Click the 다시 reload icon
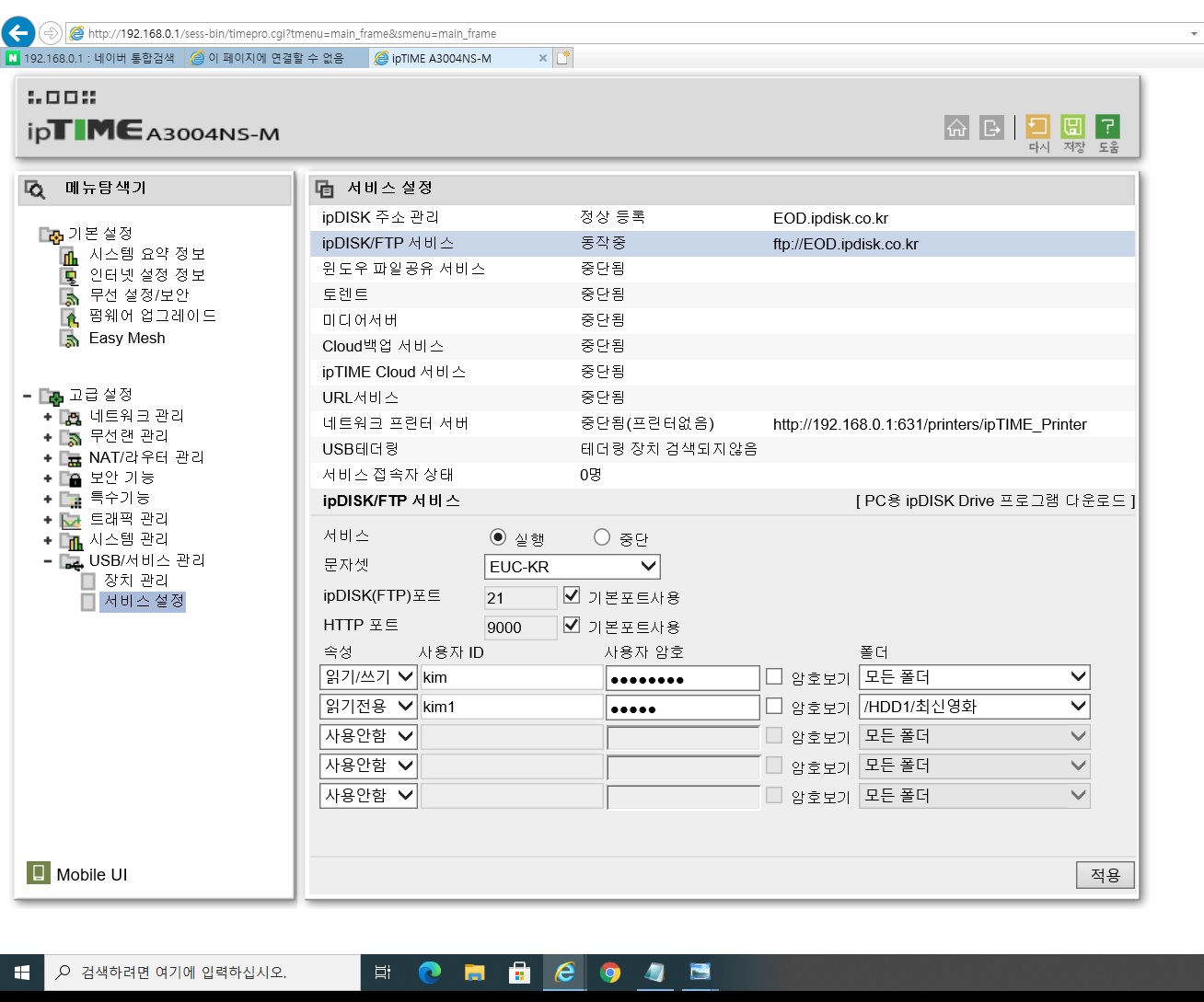Viewport: 1204px width, 1002px height. click(1038, 127)
